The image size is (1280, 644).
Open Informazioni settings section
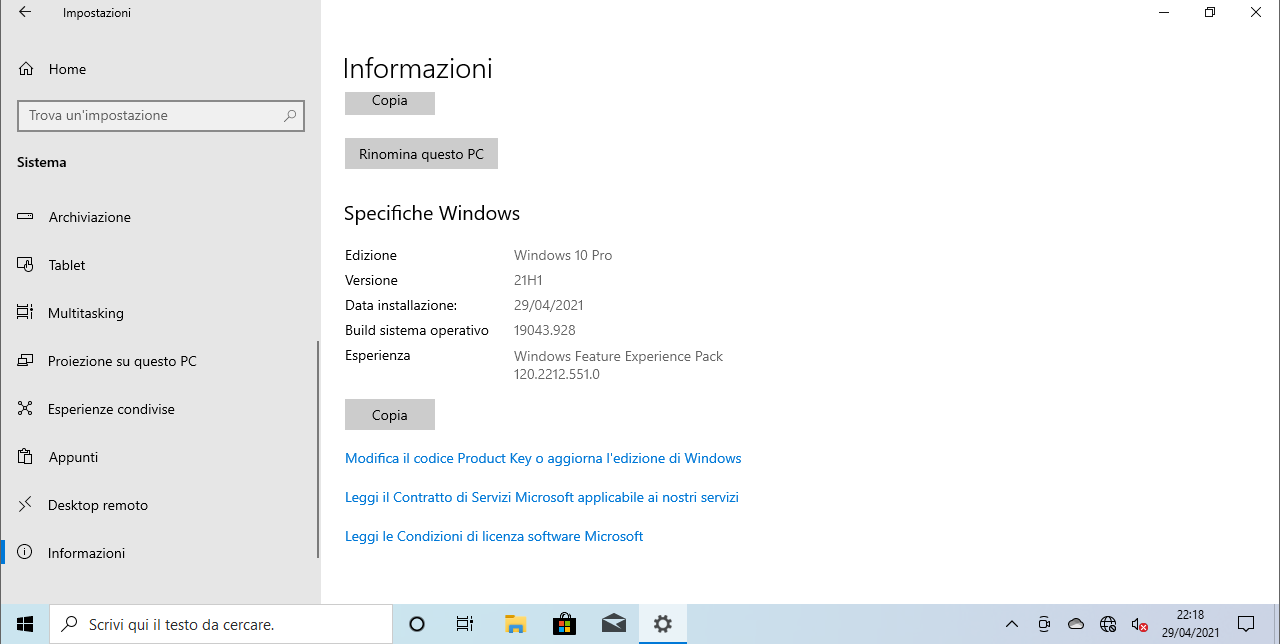[160, 553]
